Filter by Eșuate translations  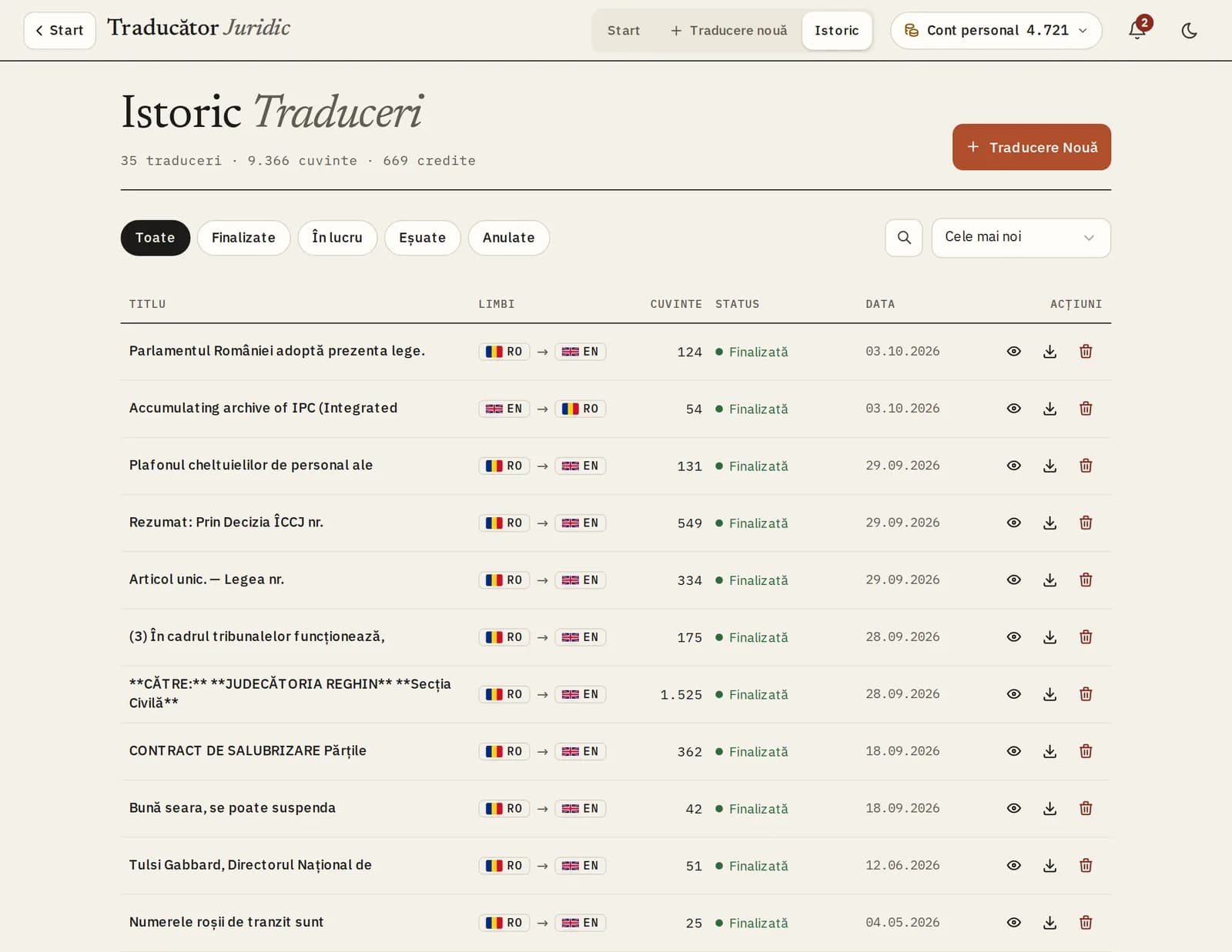(x=422, y=238)
